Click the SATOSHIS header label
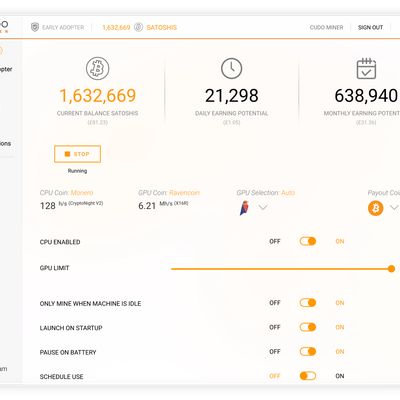400x400 pixels. (162, 27)
